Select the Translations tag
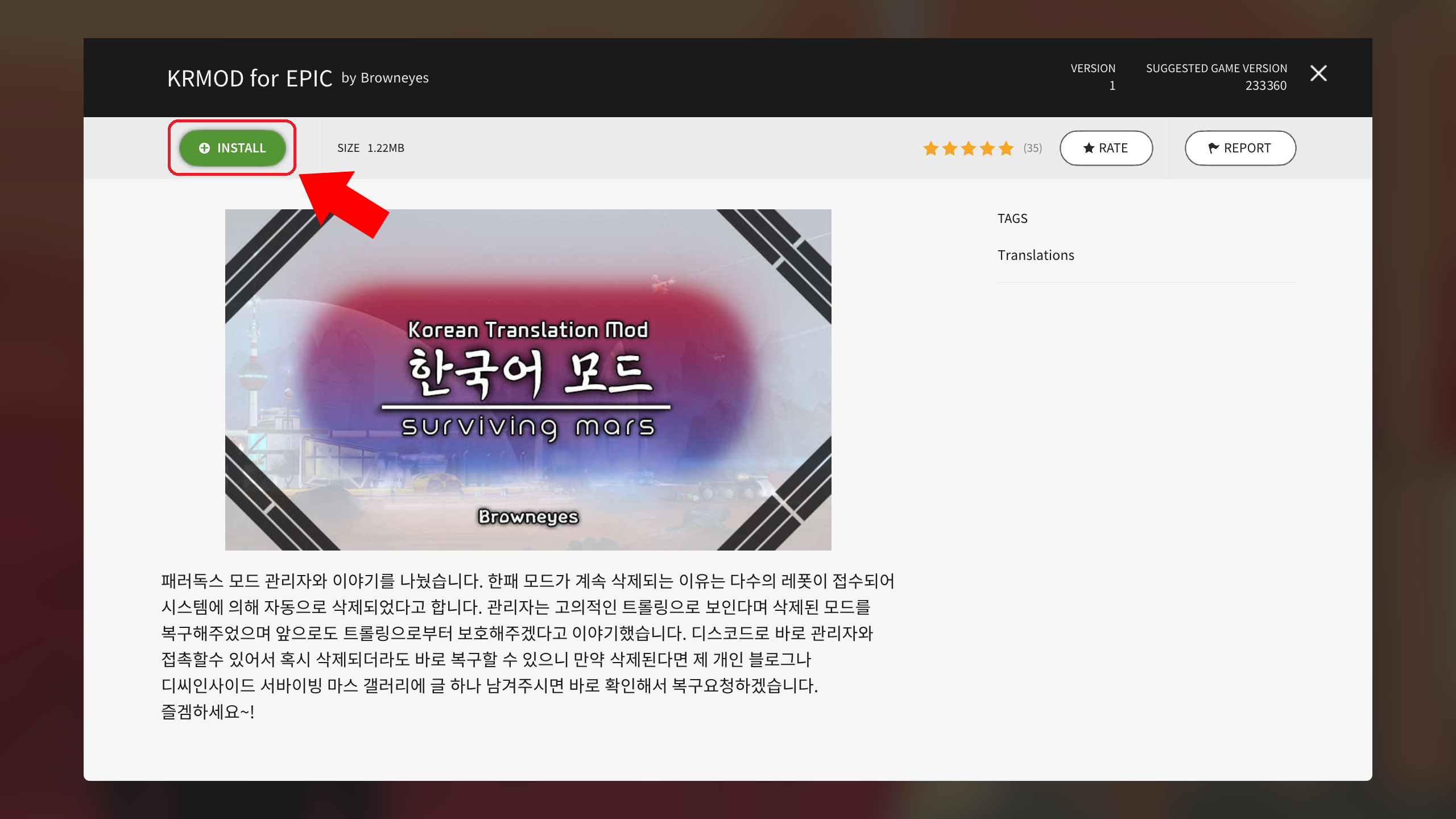The width and height of the screenshot is (1456, 819). coord(1036,255)
